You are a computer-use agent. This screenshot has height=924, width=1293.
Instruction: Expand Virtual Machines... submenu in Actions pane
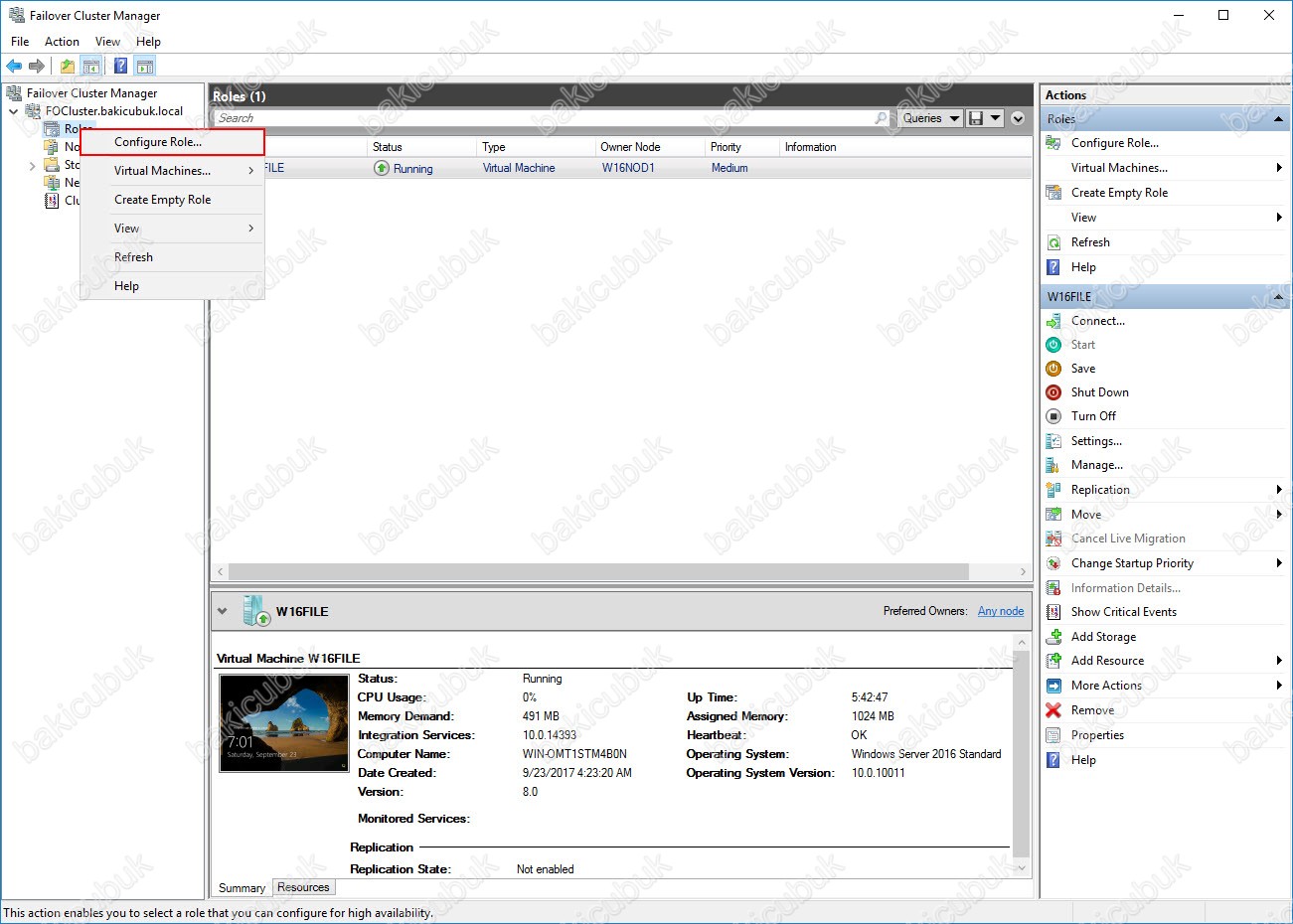(1279, 168)
